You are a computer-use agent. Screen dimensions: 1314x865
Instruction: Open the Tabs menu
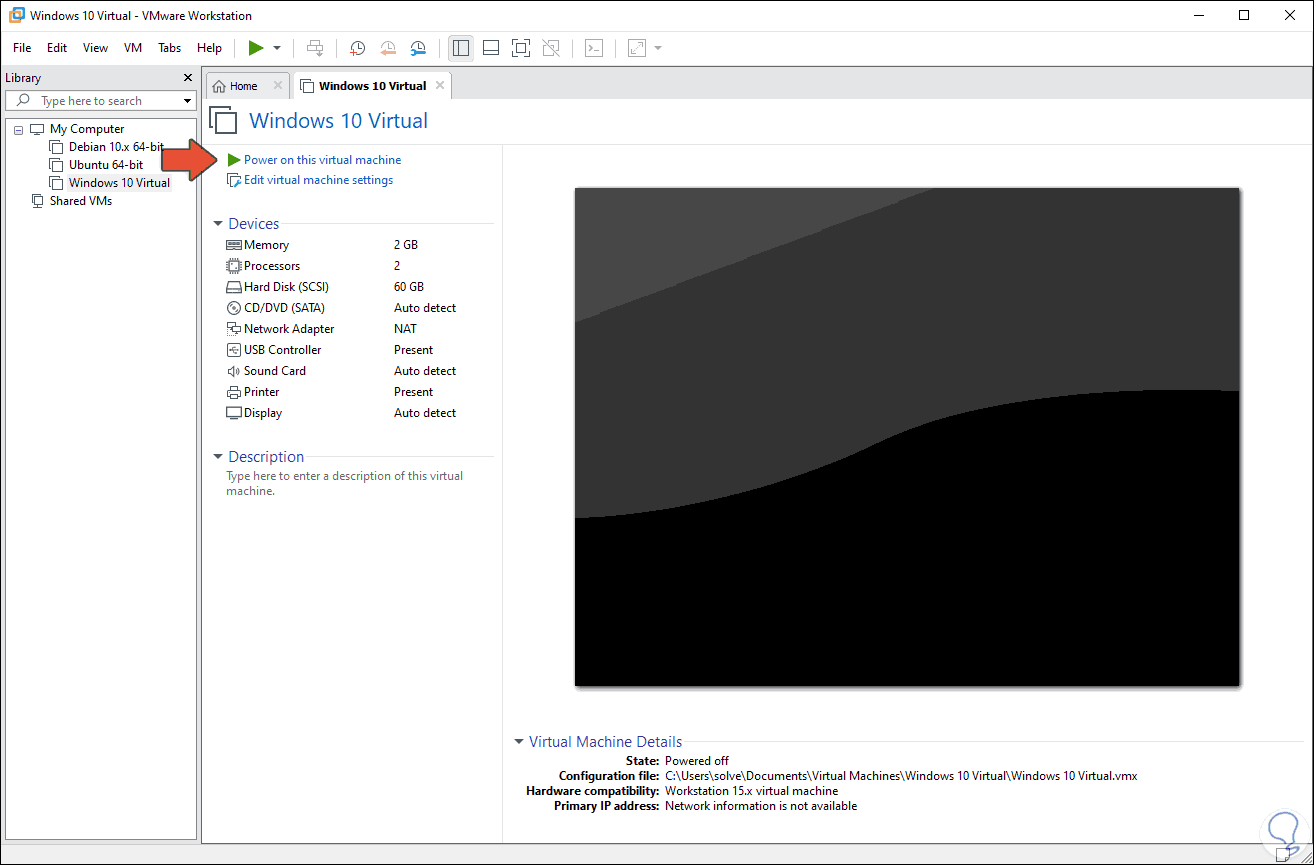[170, 48]
